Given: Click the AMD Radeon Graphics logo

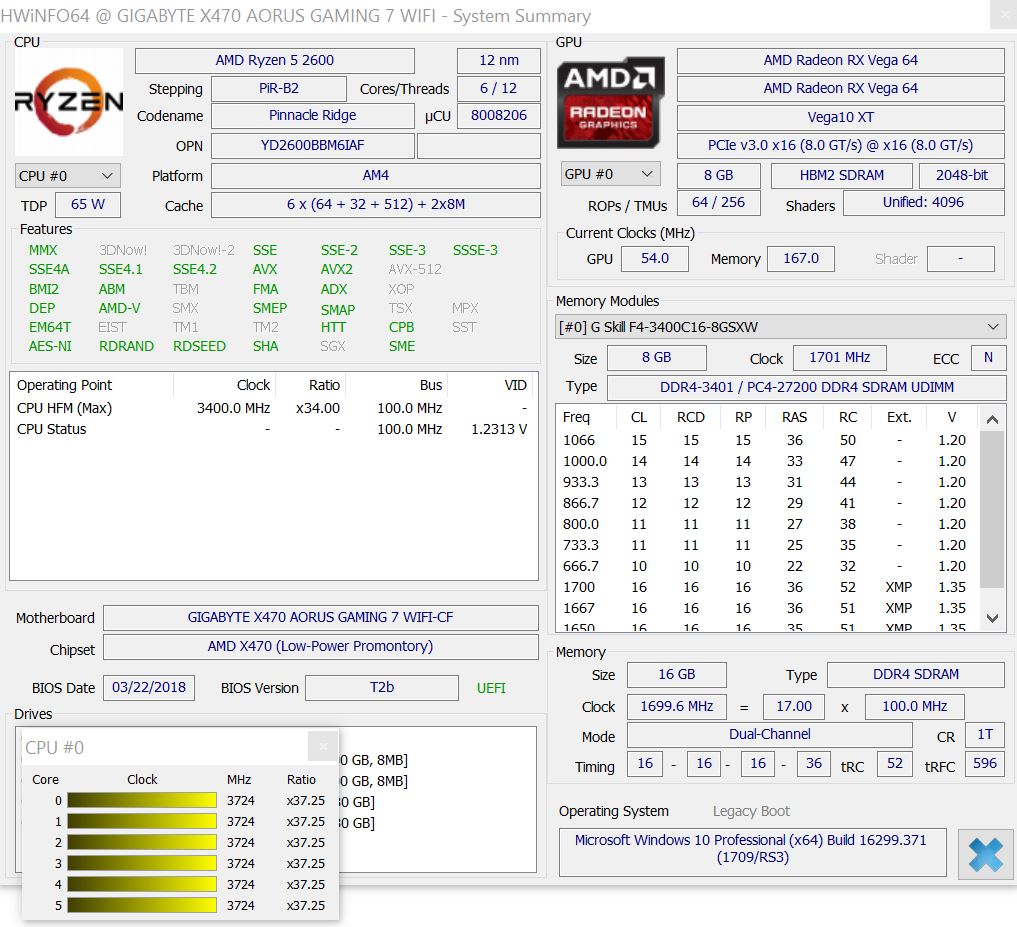Looking at the screenshot, I should click(610, 102).
